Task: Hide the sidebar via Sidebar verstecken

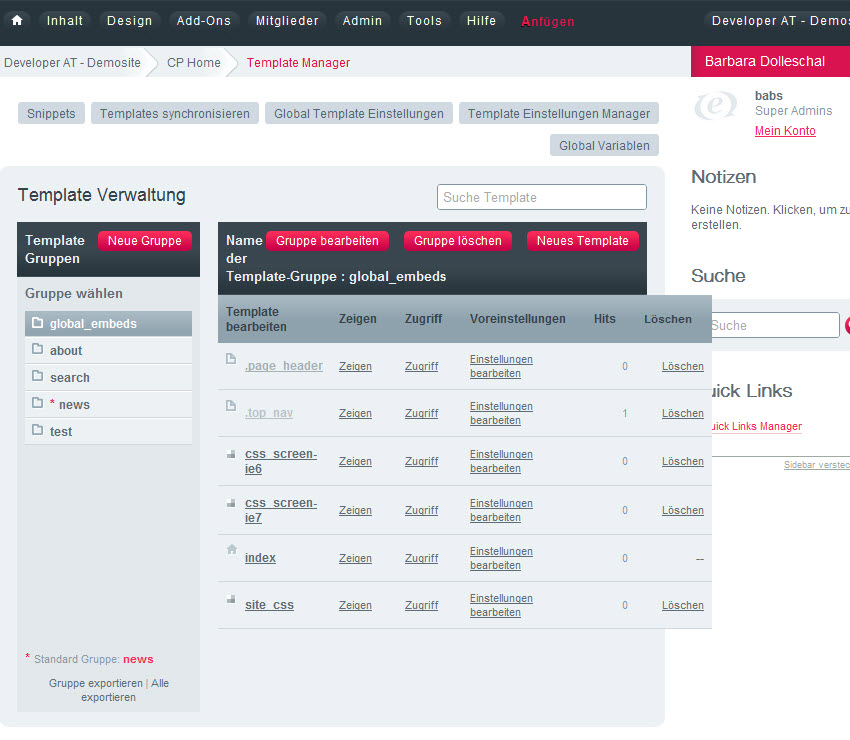Action: 817,465
